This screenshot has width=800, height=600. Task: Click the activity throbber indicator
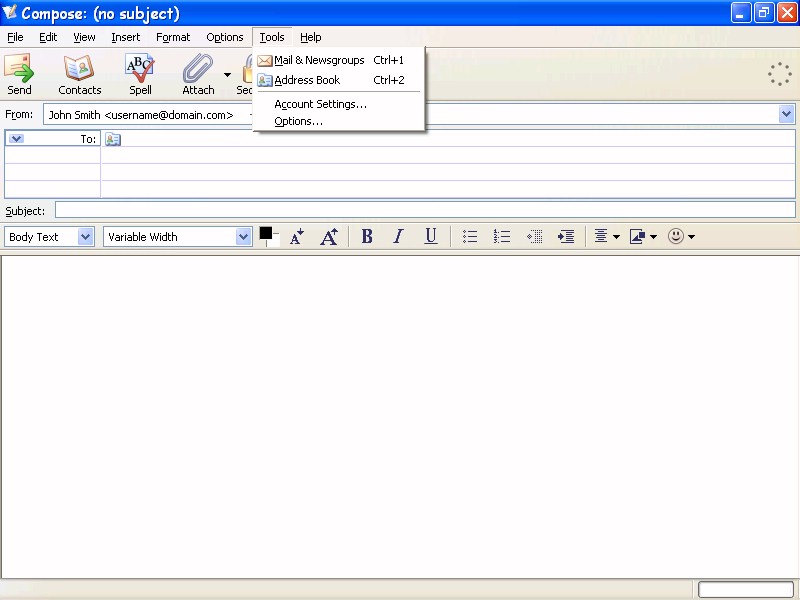point(780,74)
